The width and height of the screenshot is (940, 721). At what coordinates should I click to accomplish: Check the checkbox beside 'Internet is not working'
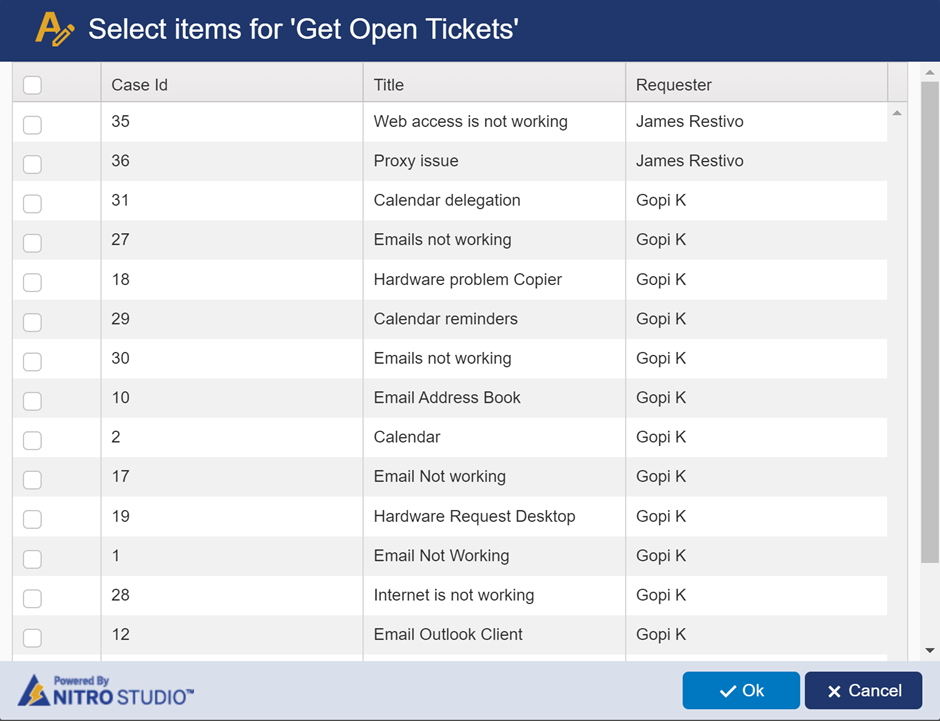[31, 597]
